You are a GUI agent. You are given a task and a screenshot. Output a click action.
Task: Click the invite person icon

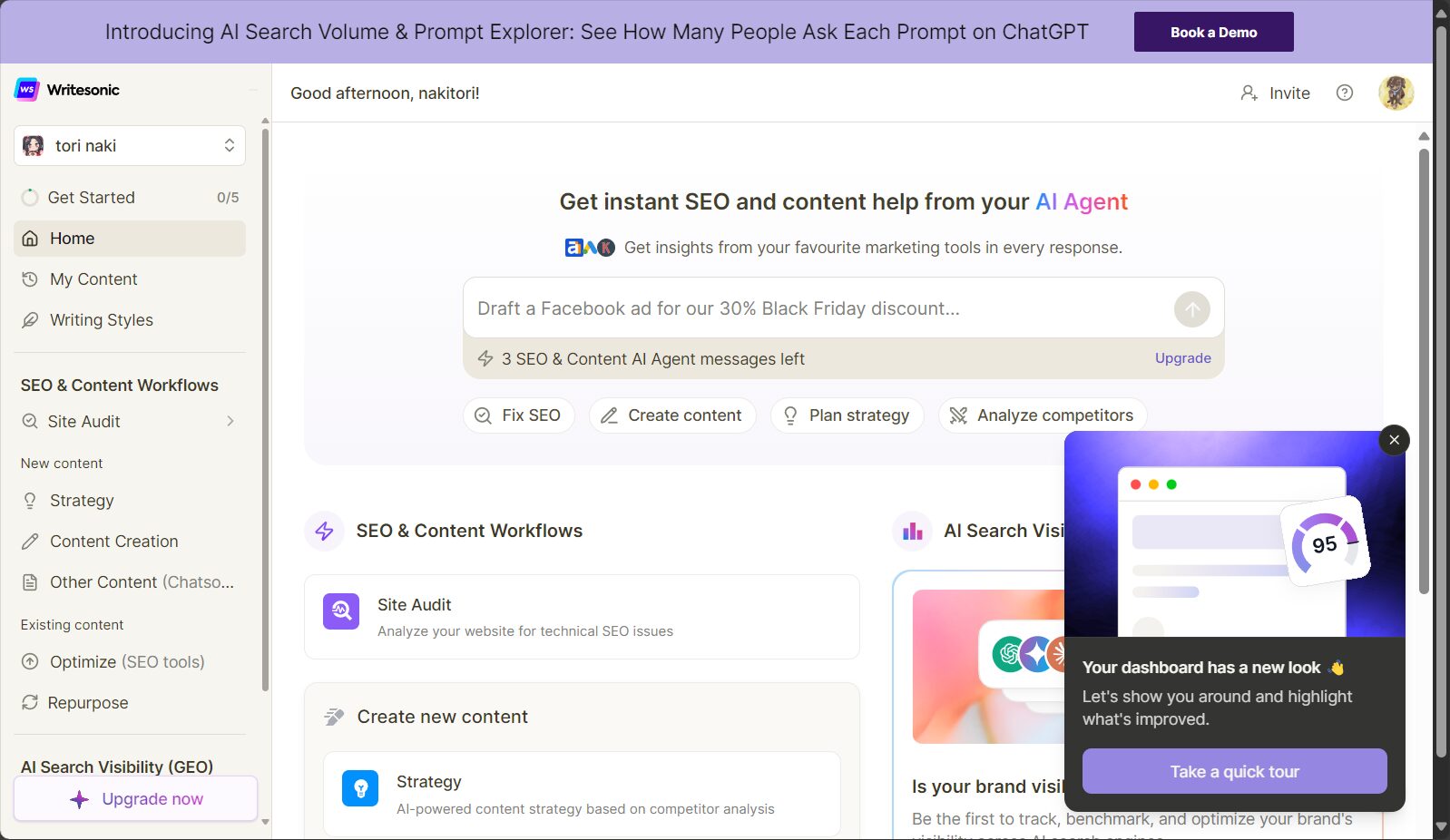coord(1249,93)
